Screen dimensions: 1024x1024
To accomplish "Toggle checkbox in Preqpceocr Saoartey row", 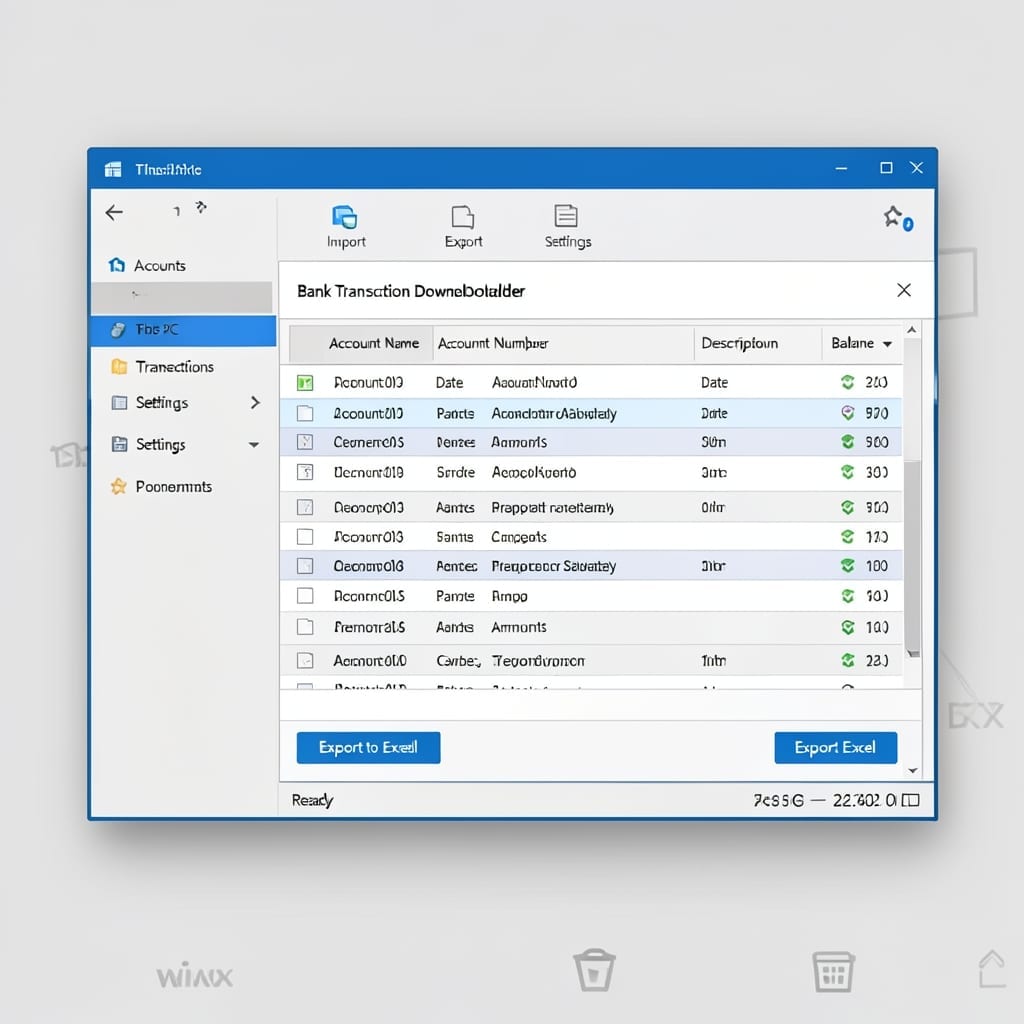I will tap(305, 566).
